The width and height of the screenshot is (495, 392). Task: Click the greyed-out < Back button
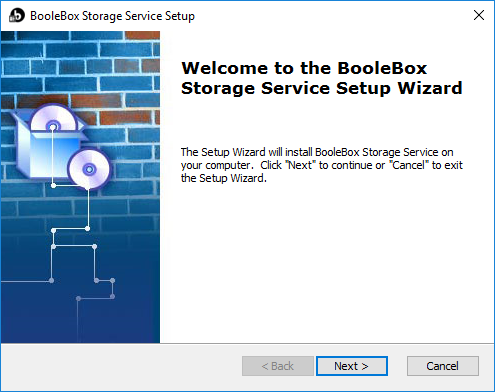click(278, 366)
